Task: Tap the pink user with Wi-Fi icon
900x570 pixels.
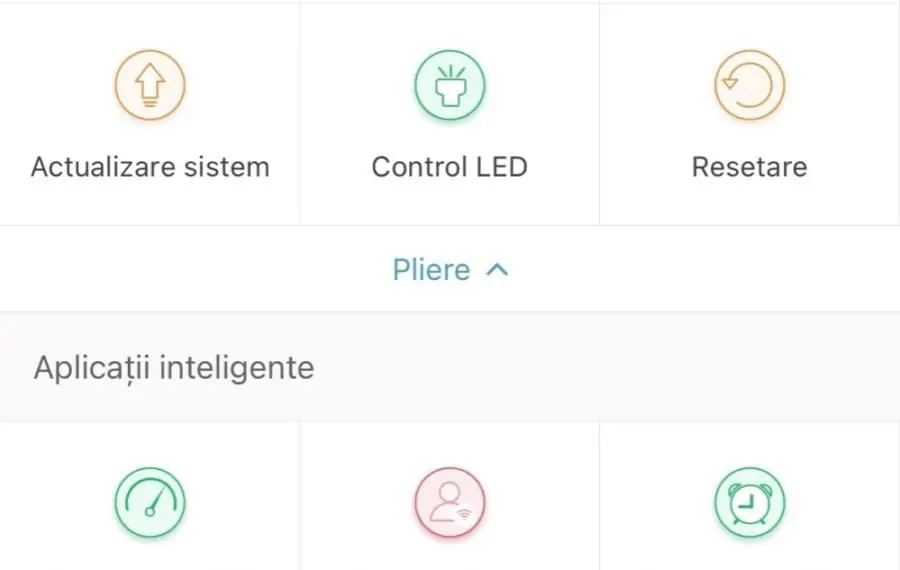Action: (x=450, y=503)
